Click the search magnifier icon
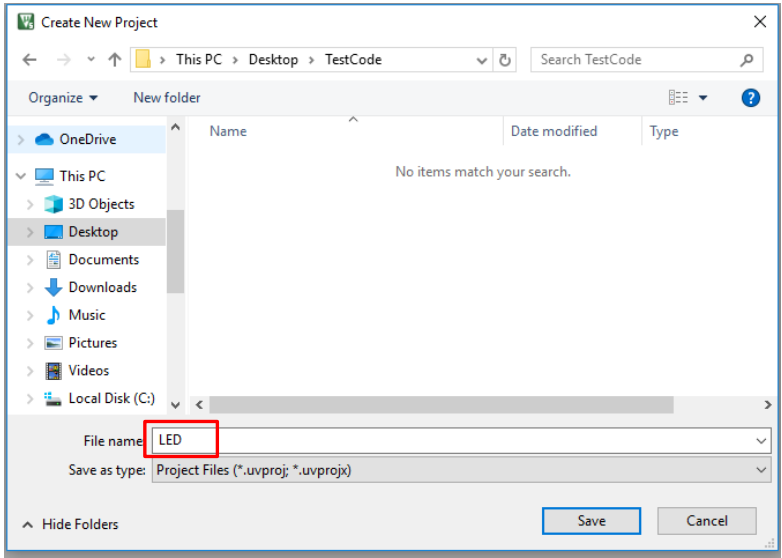Screen dimensions: 782x558 point(747,60)
